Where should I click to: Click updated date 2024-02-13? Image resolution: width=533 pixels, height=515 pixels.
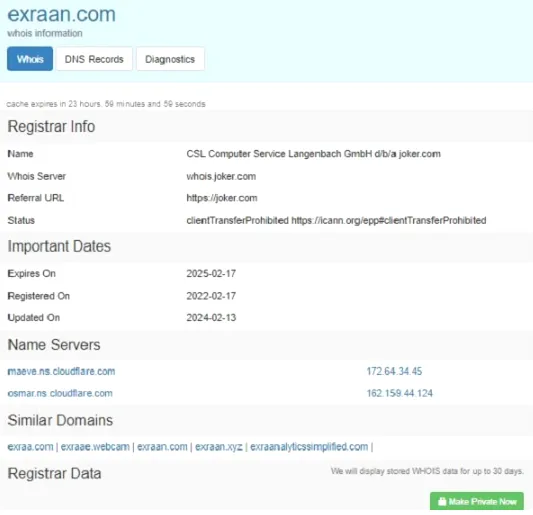[x=211, y=317]
